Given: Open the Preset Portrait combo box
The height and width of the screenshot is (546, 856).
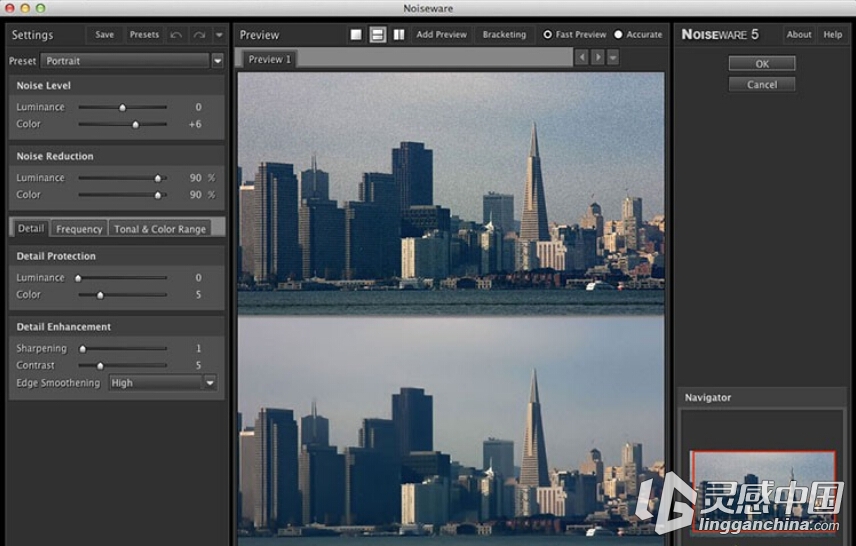Looking at the screenshot, I should point(125,61).
